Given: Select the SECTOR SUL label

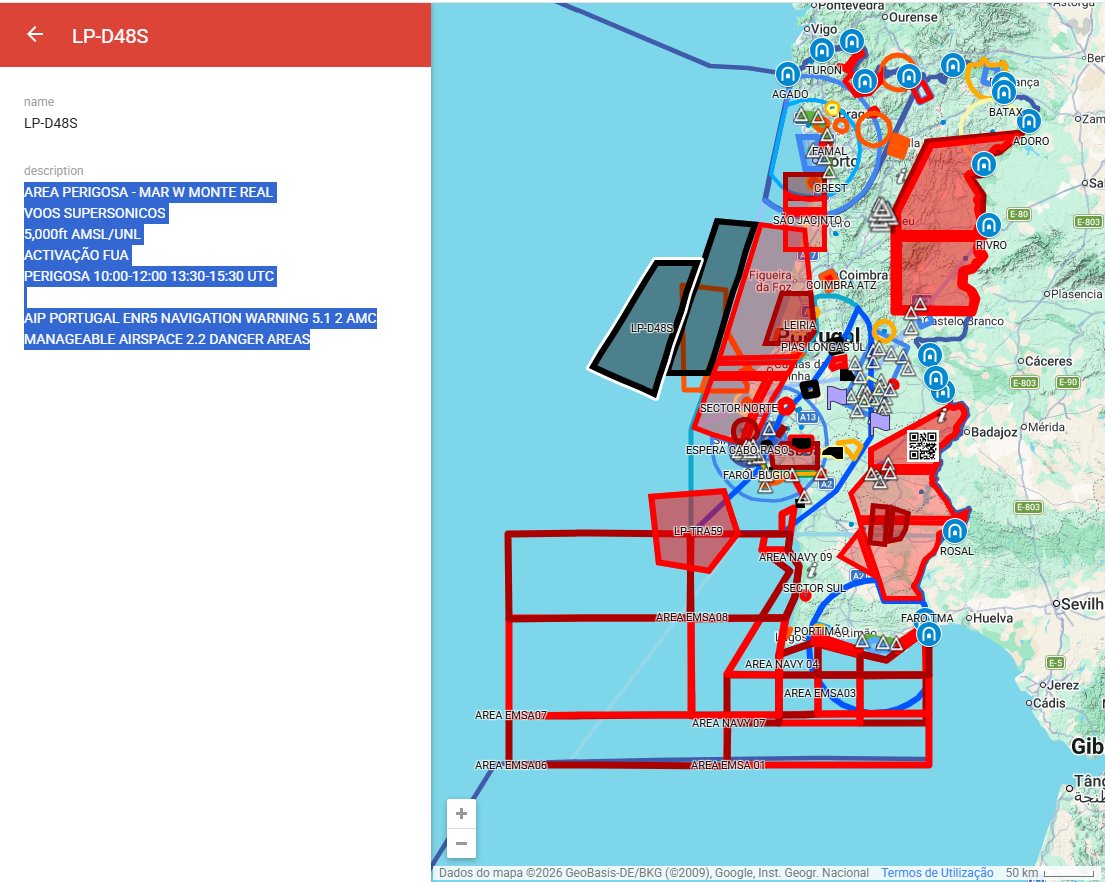Looking at the screenshot, I should [813, 588].
